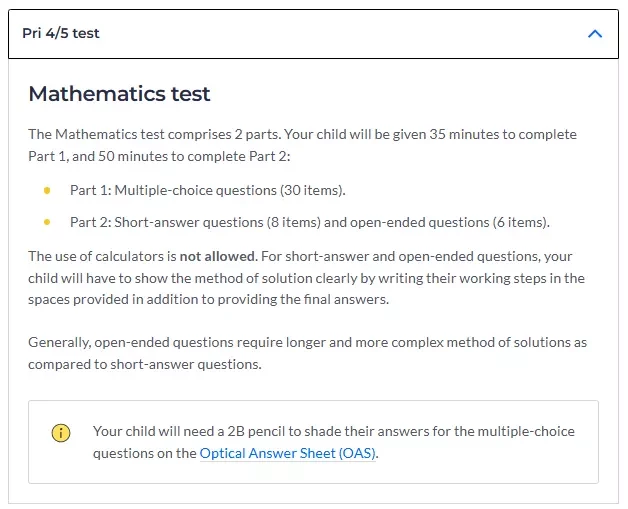Open the Optical Answer Sheet (OAS) link
Screen dimensions: 628x509
tap(288, 453)
